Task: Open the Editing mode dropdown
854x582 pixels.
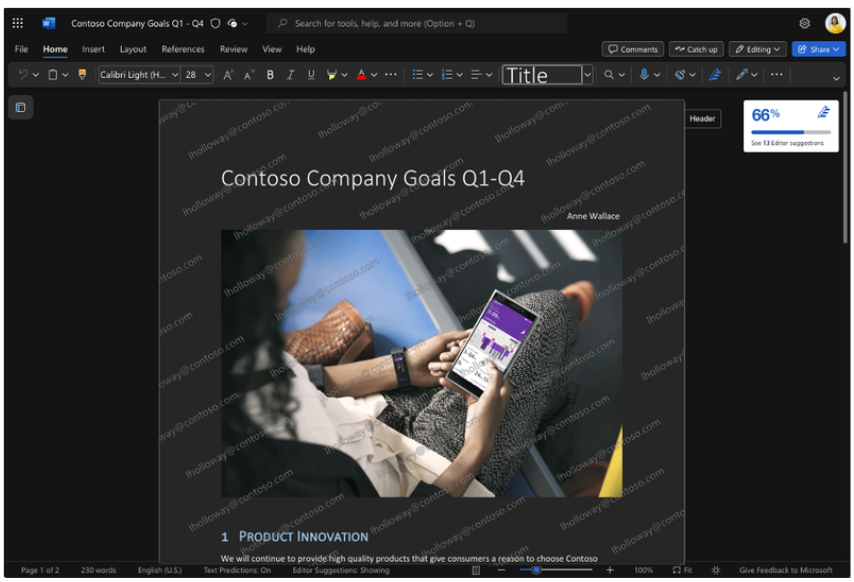Action: [757, 49]
